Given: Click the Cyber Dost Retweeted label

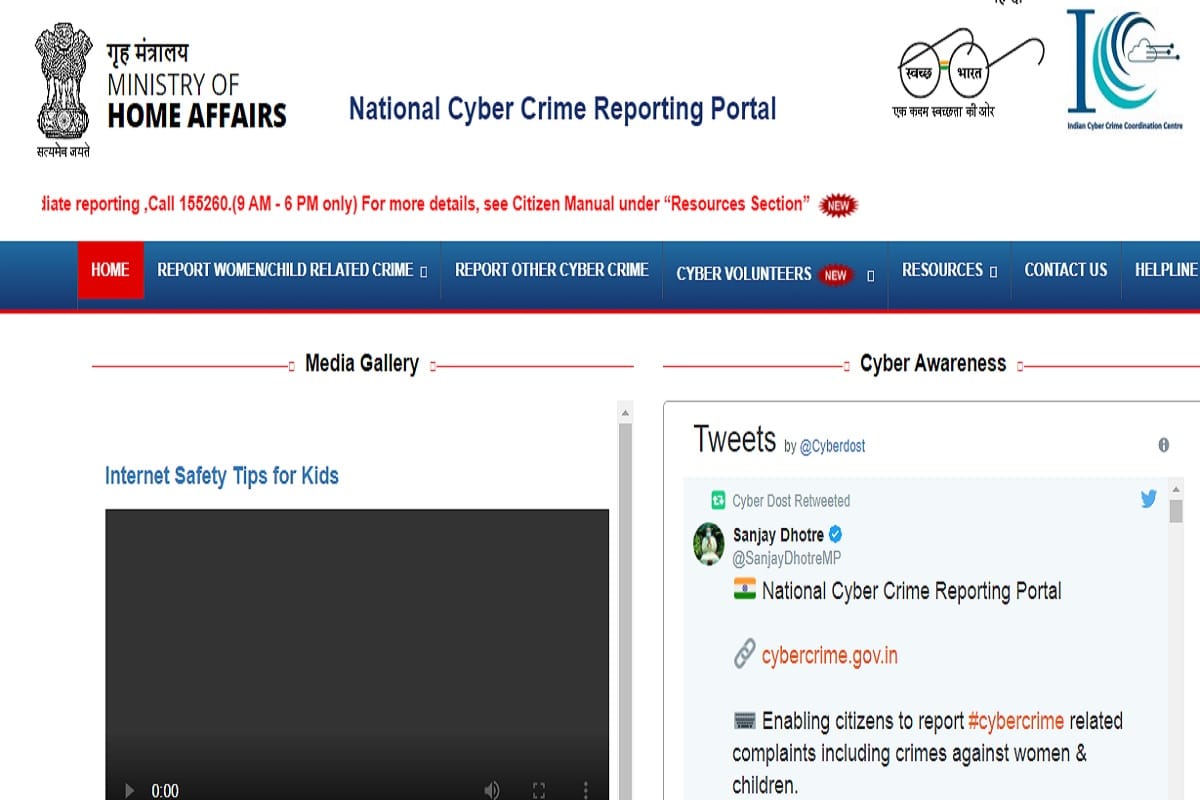Looking at the screenshot, I should [791, 501].
